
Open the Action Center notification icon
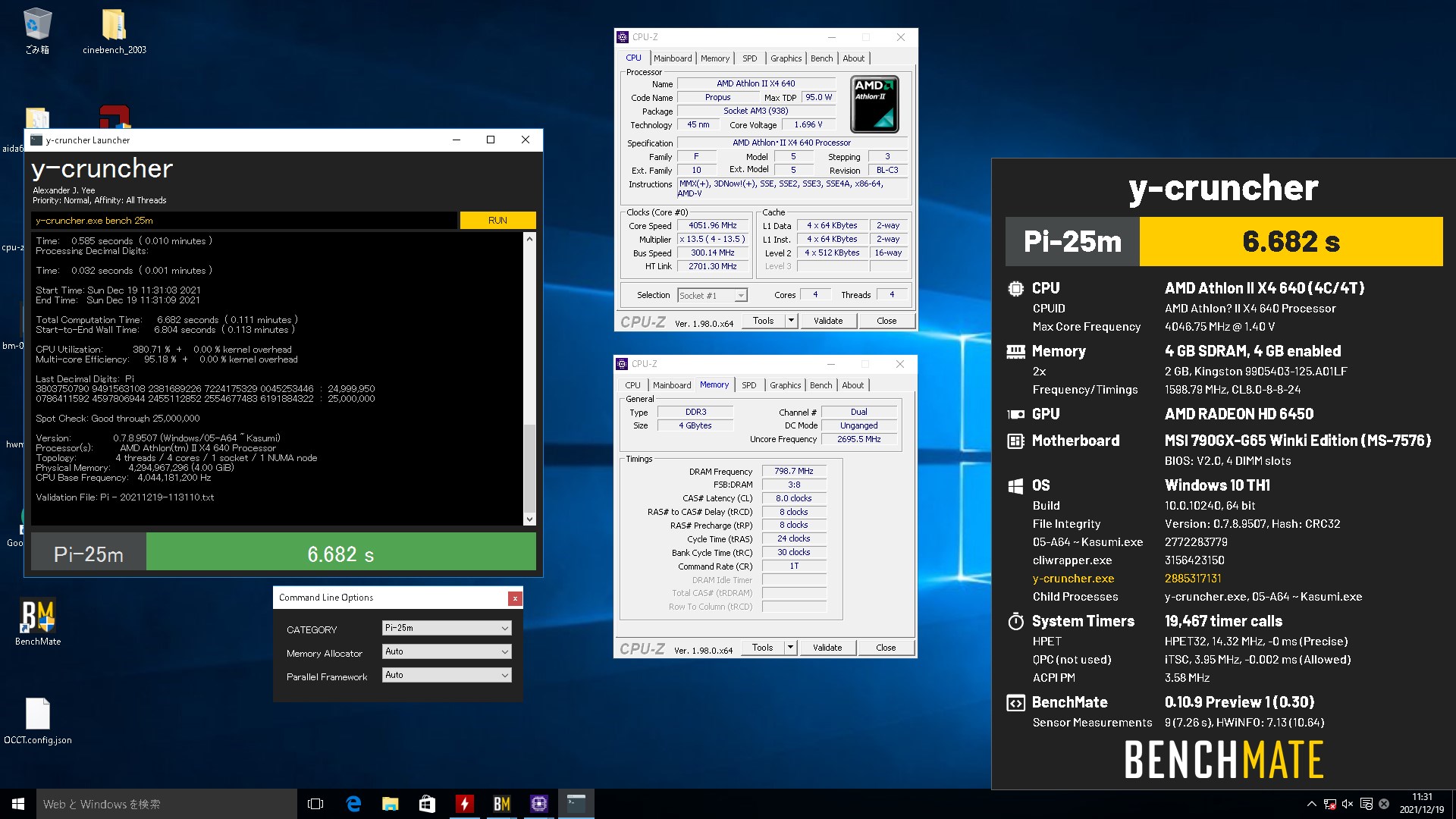tap(1366, 804)
